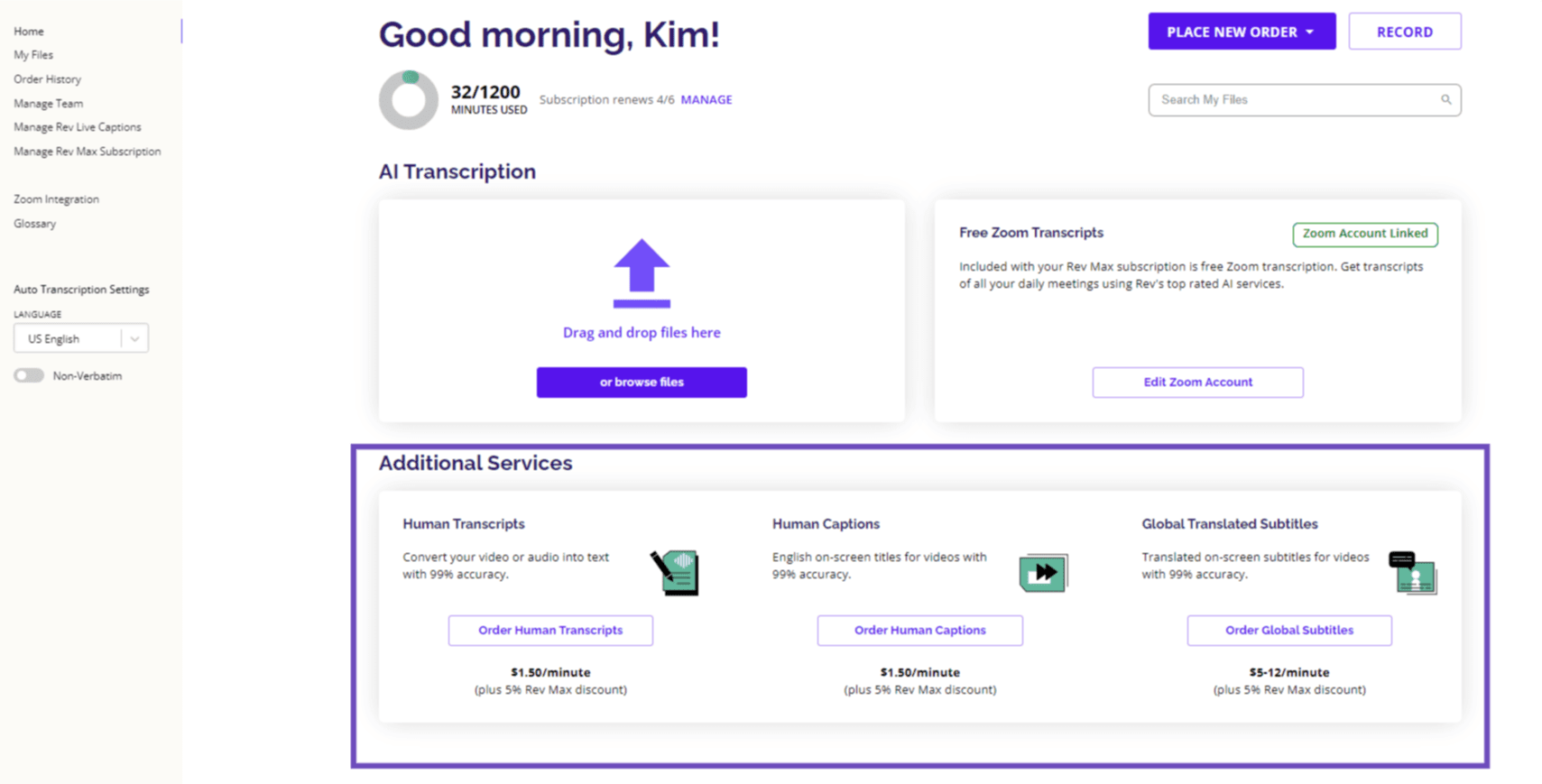Image resolution: width=1542 pixels, height=784 pixels.
Task: Open Manage Team page
Action: tap(48, 104)
